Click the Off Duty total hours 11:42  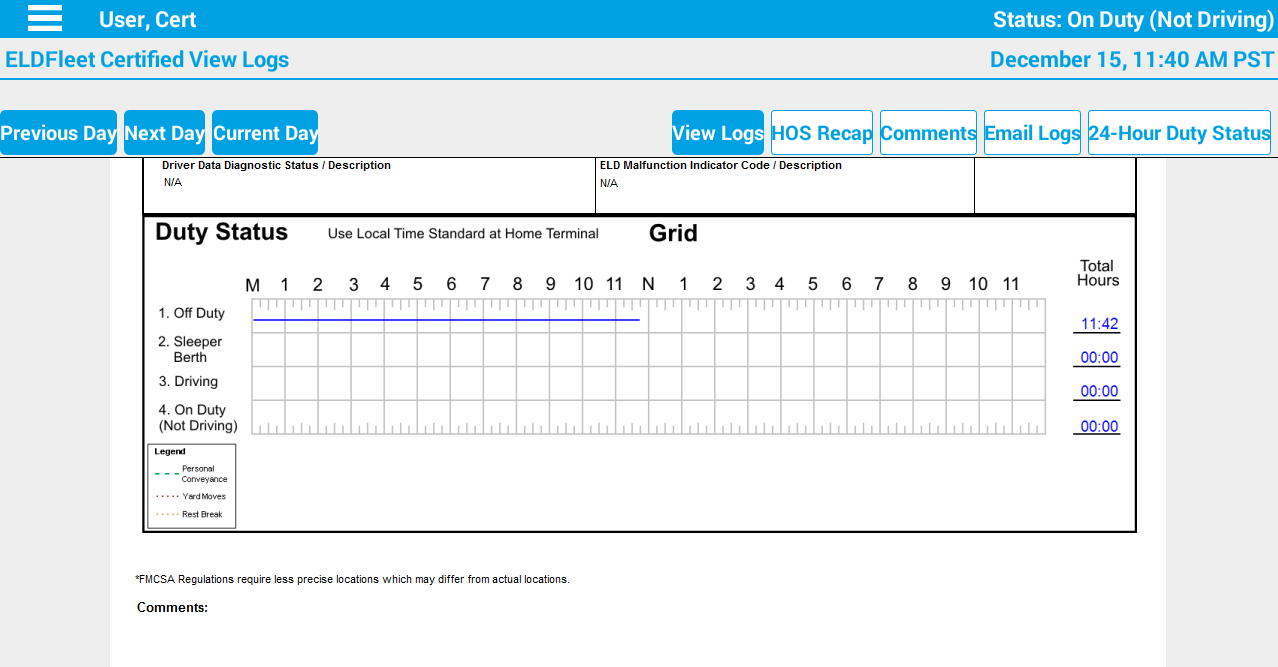(1099, 324)
